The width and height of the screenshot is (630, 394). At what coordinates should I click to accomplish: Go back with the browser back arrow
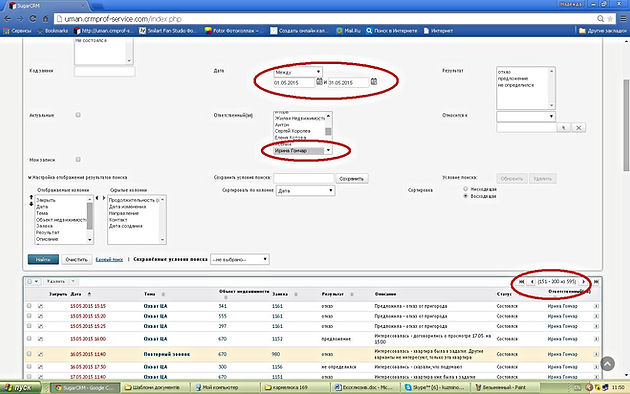coord(7,19)
